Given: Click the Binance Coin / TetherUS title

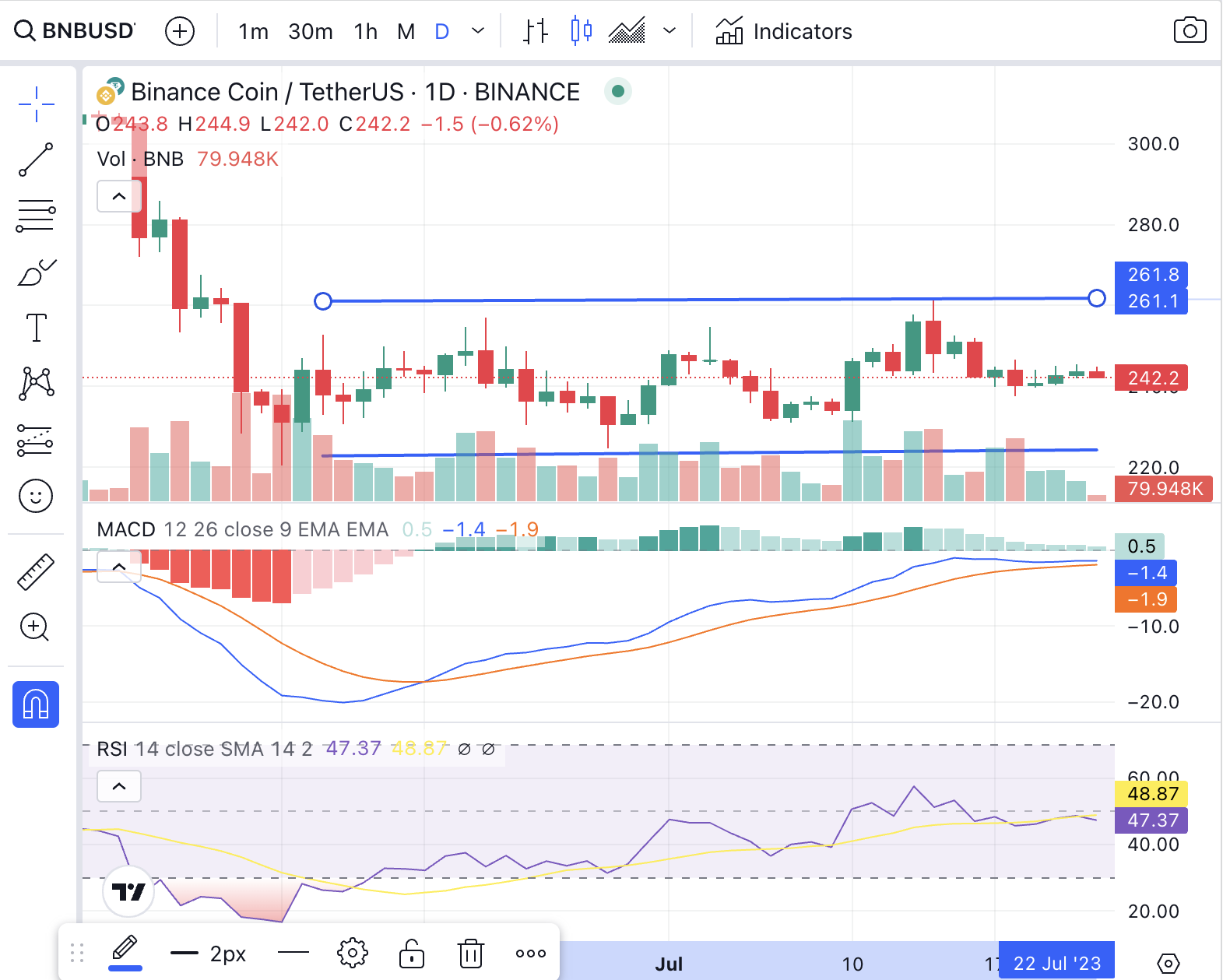Looking at the screenshot, I should [355, 92].
